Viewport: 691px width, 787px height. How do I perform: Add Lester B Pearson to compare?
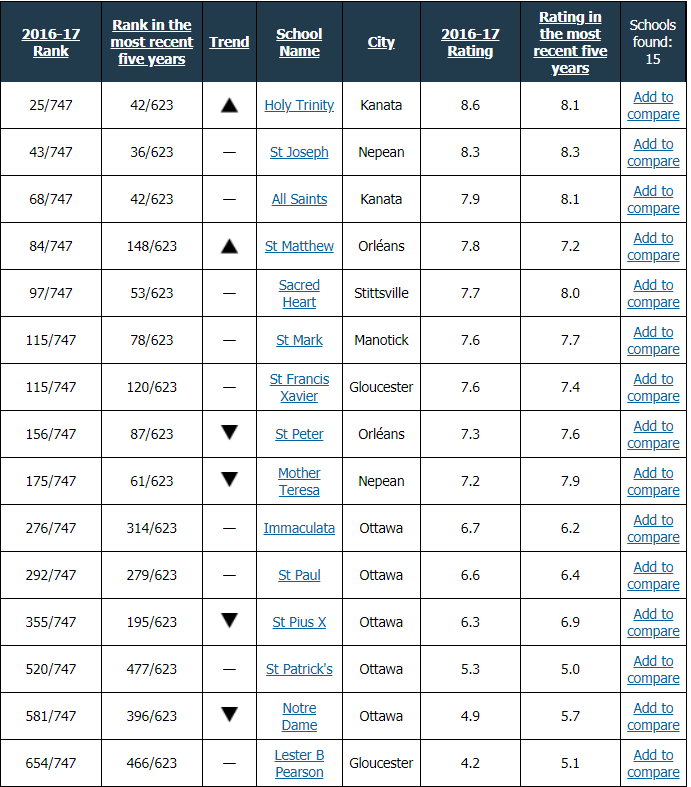click(653, 763)
